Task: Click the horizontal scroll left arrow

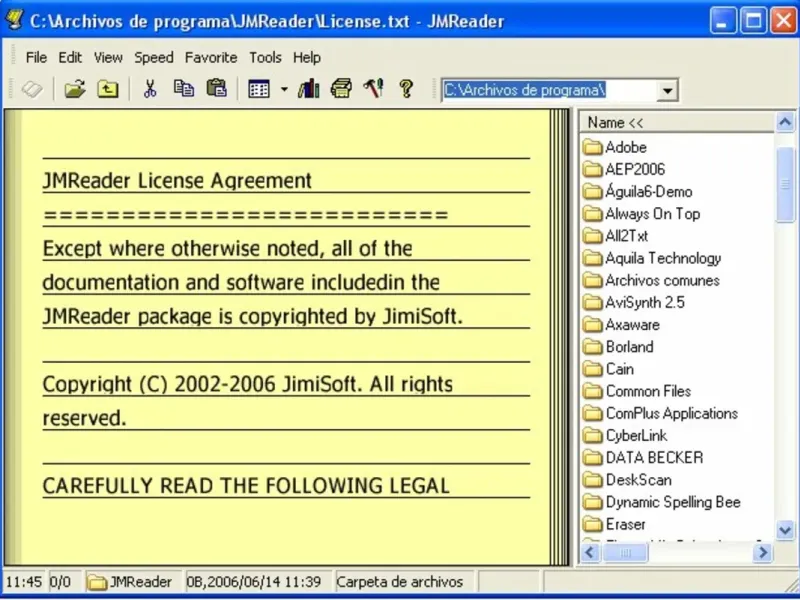Action: [590, 552]
